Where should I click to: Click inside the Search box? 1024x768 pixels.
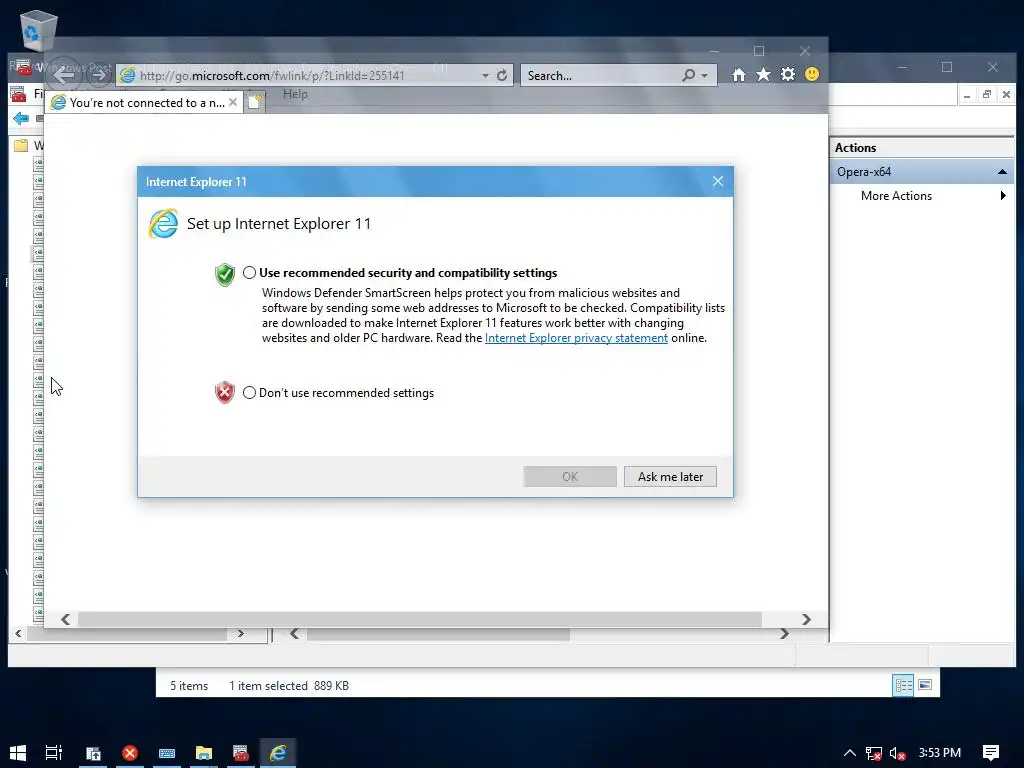(601, 75)
